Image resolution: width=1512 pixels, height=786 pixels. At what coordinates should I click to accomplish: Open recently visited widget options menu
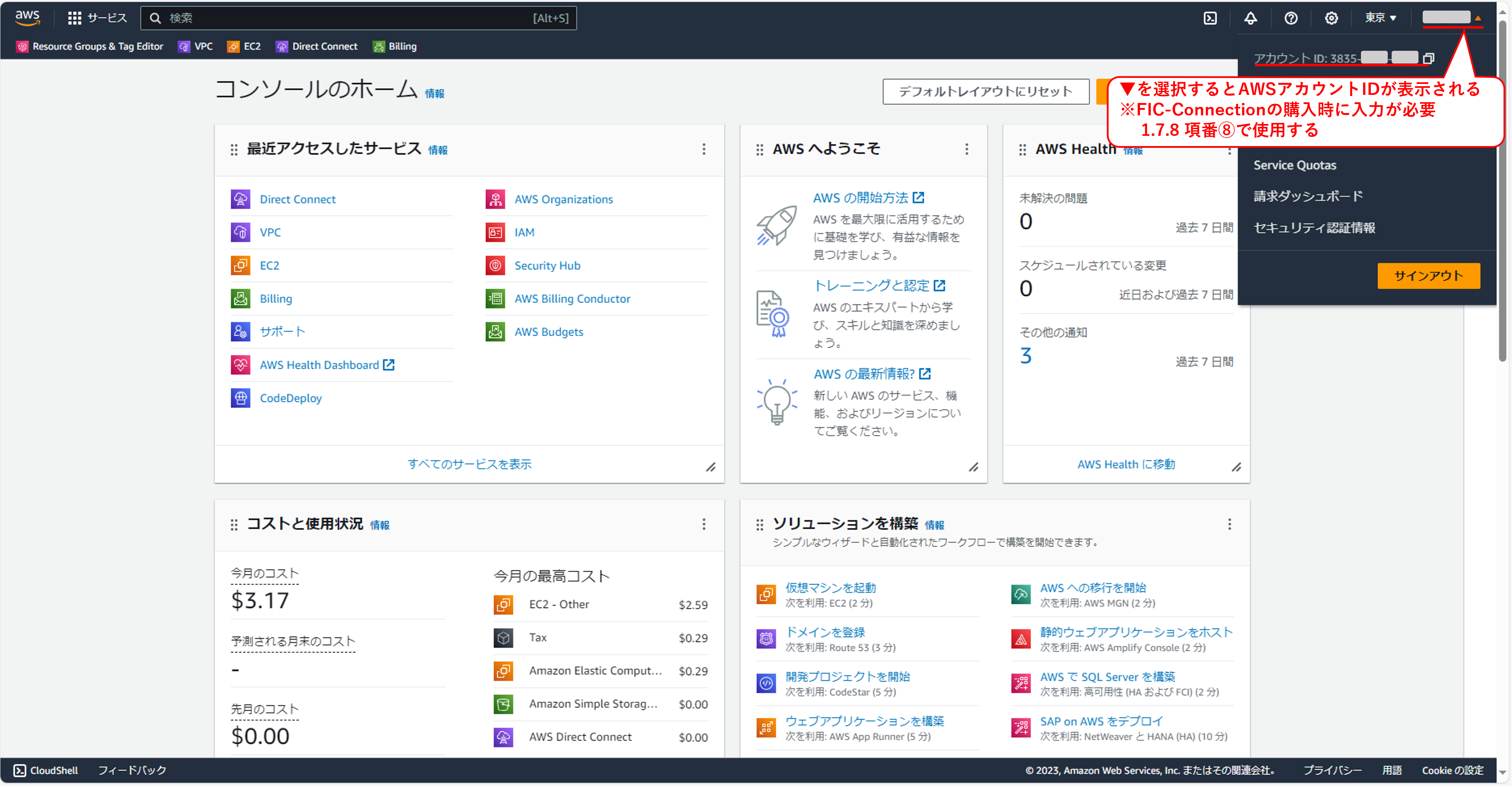coord(704,150)
